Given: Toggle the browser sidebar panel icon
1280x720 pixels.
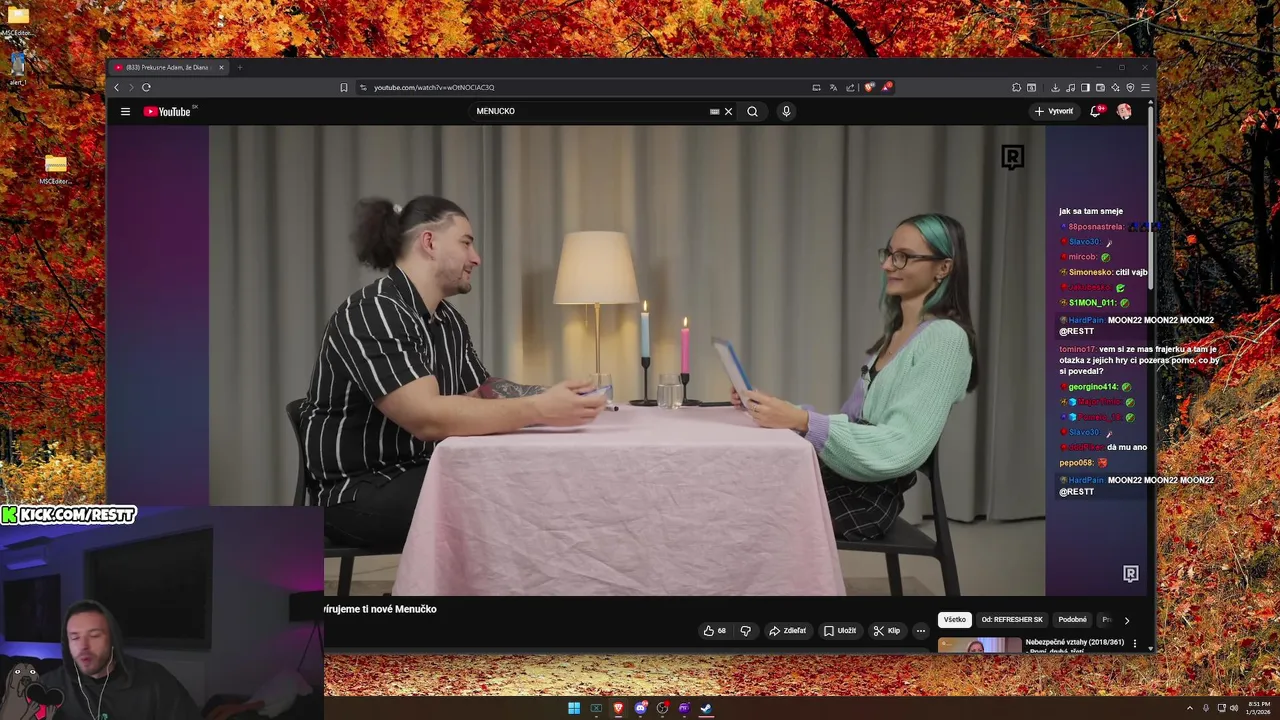Looking at the screenshot, I should 1085,88.
